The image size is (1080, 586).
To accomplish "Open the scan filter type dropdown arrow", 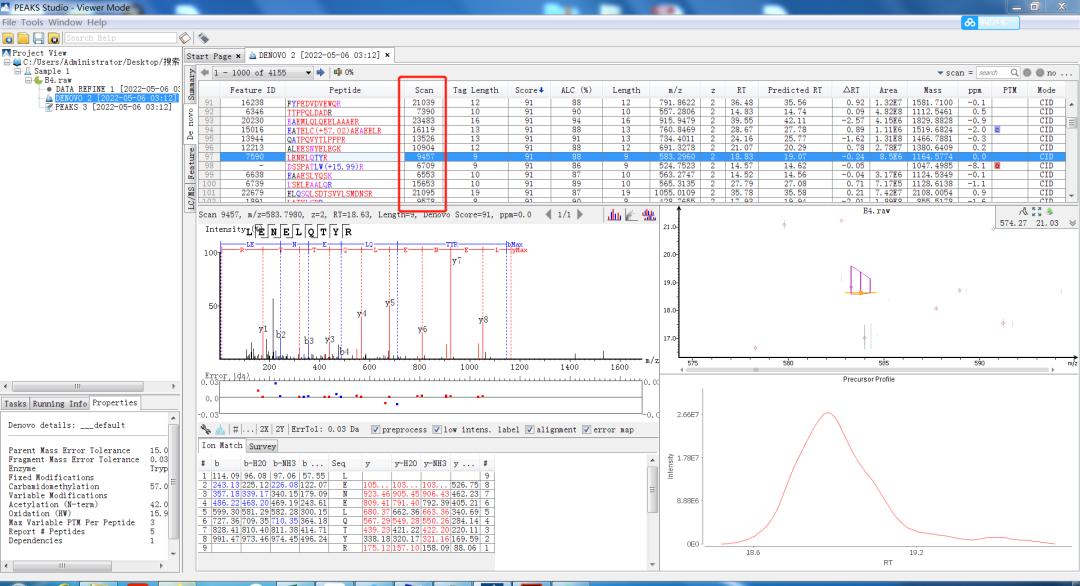I will pyautogui.click(x=939, y=73).
